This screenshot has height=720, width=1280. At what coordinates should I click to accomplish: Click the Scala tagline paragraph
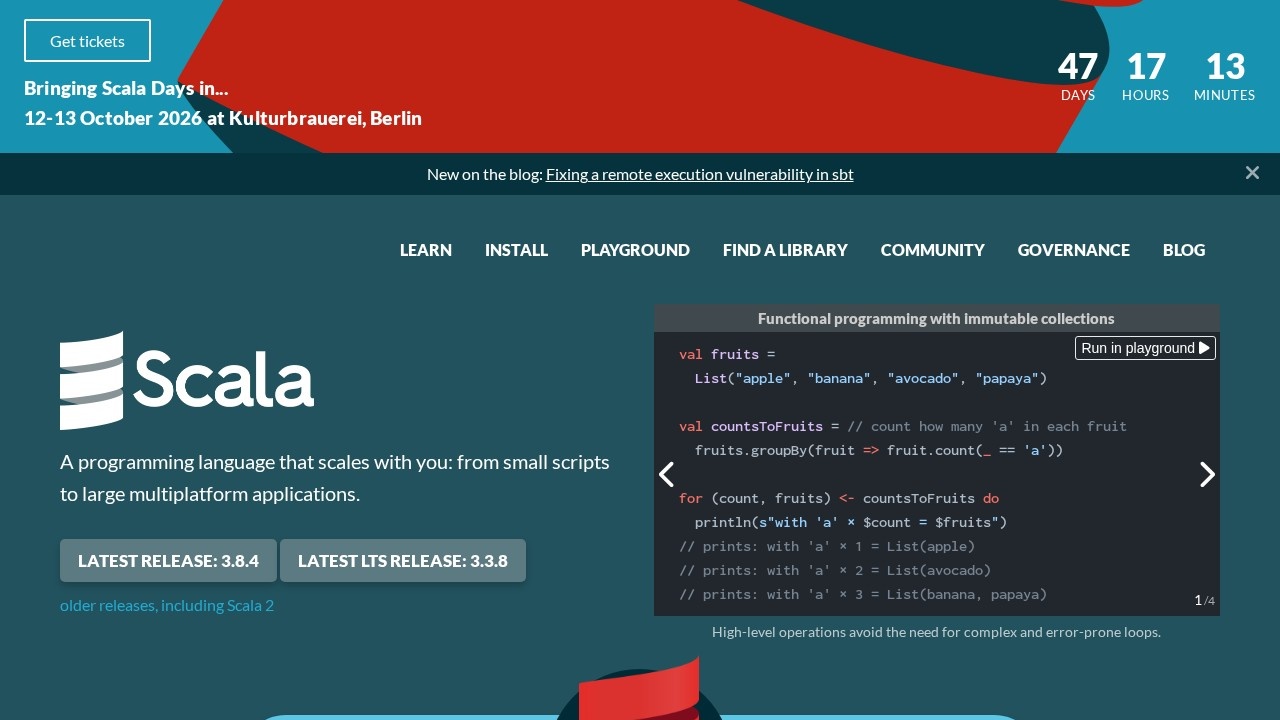coord(335,478)
